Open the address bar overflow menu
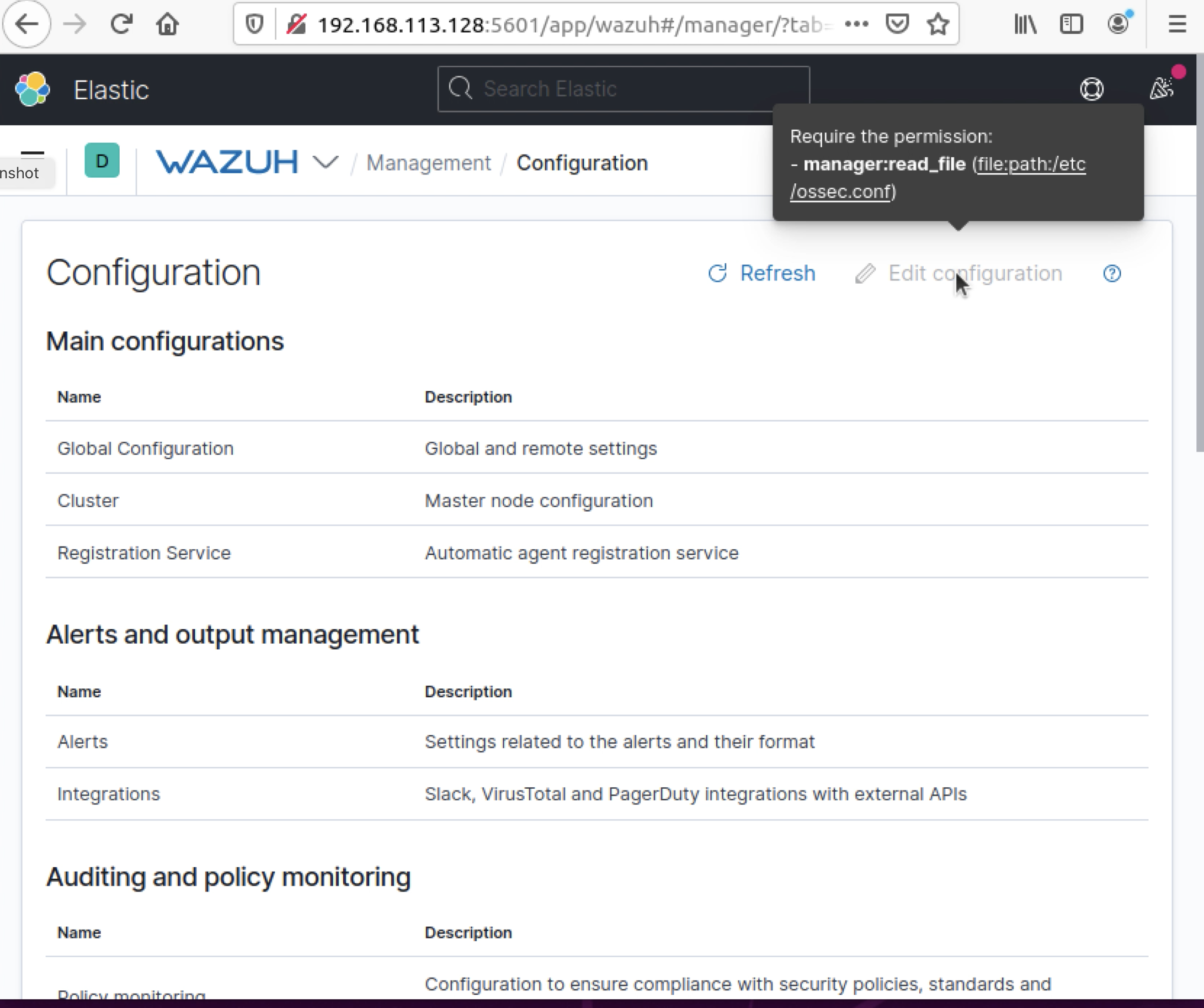Screen dimensions: 1204x1008 pyautogui.click(x=856, y=24)
